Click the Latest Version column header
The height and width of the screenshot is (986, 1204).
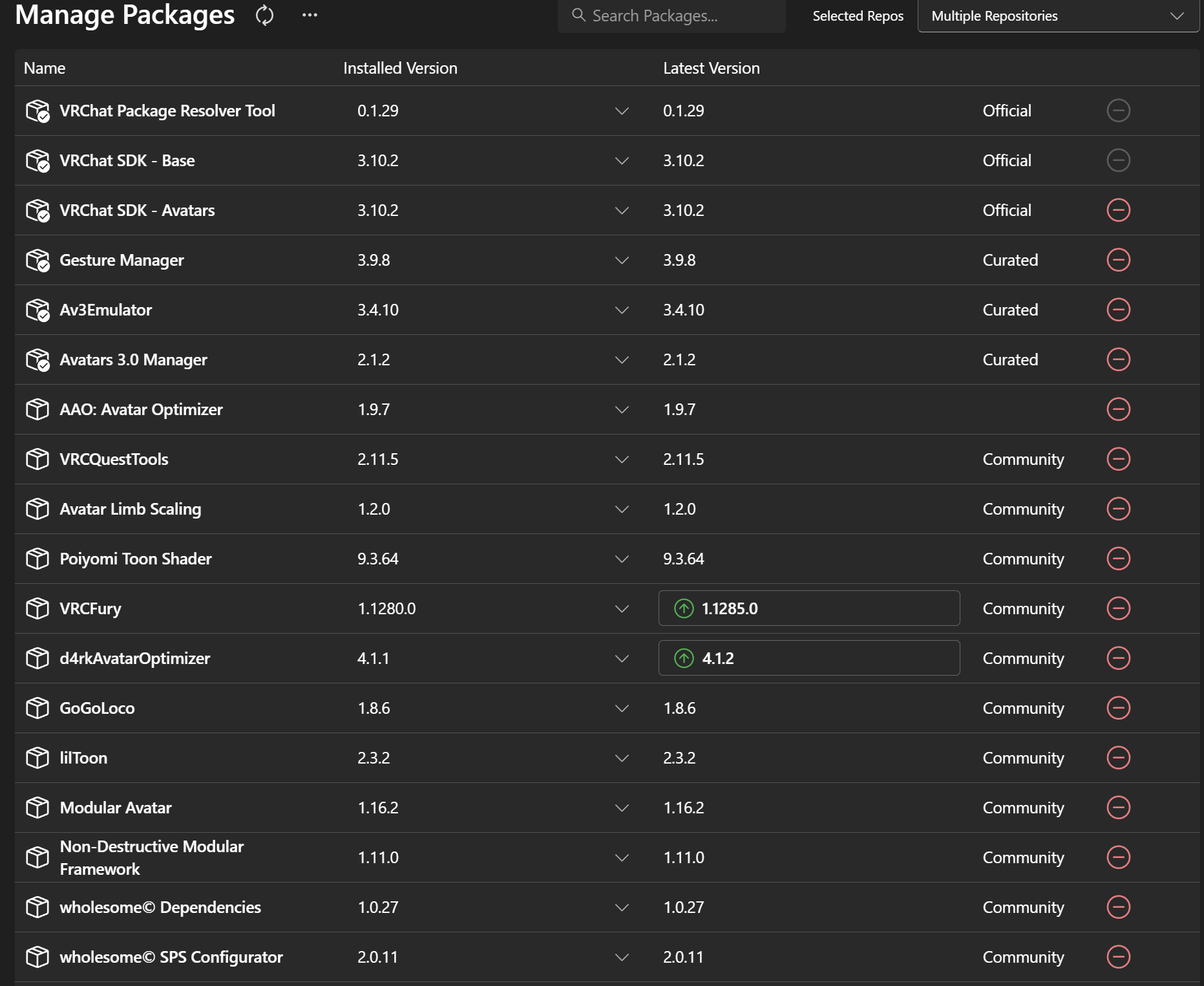click(712, 68)
